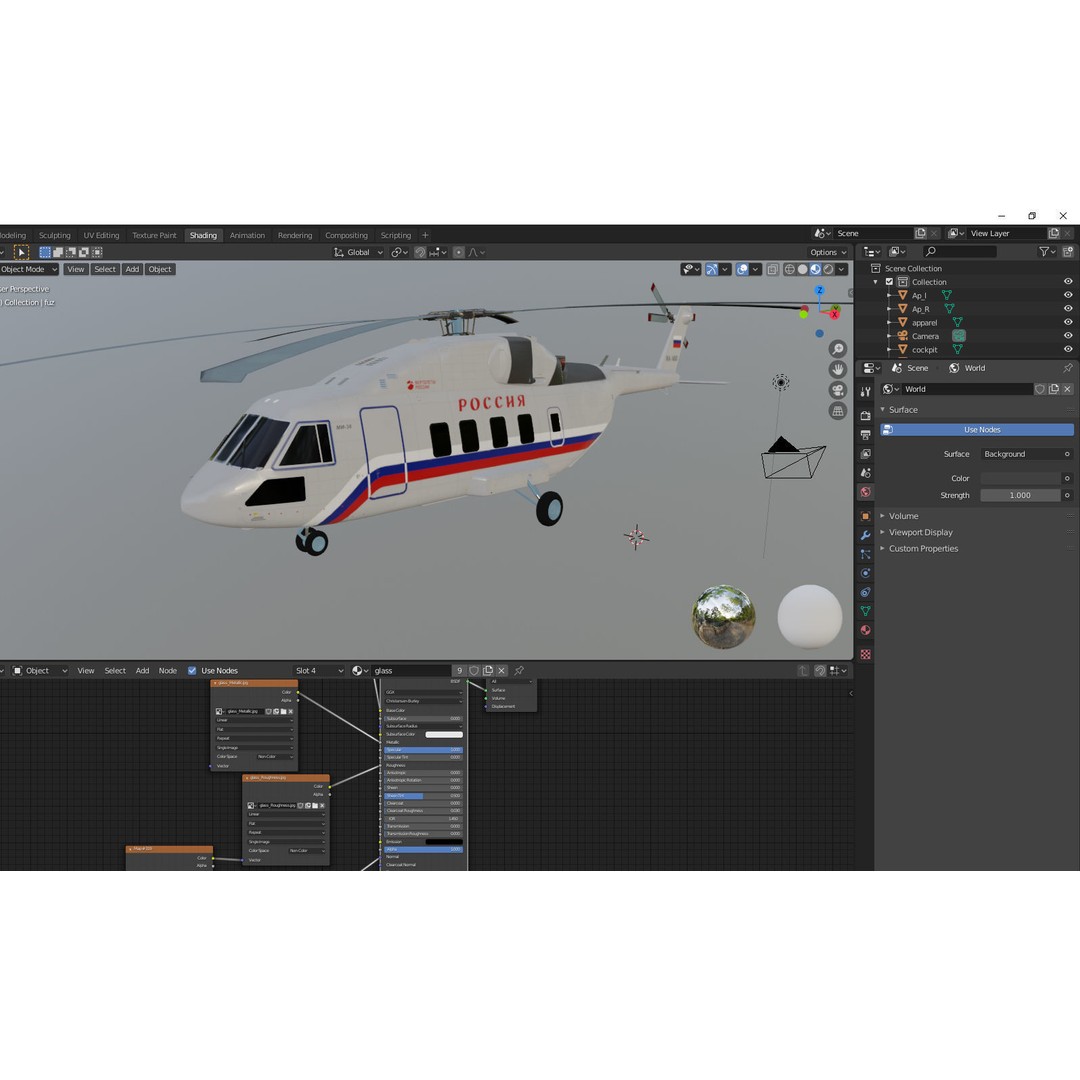Toggle X-ray mode icon in viewport header
The width and height of the screenshot is (1080, 1080).
pyautogui.click(x=773, y=269)
